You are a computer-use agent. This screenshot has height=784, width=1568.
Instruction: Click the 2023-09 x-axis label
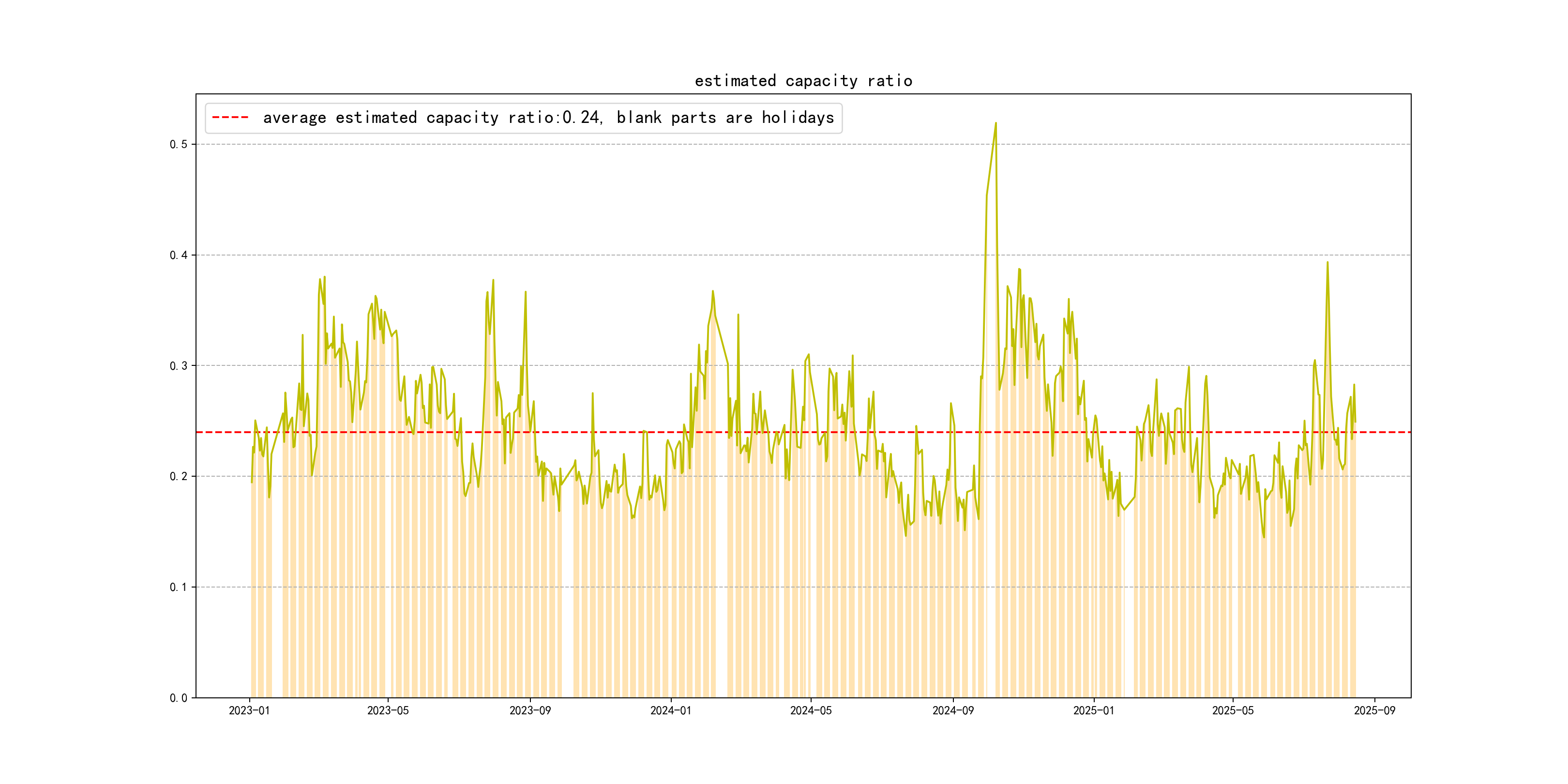529,711
